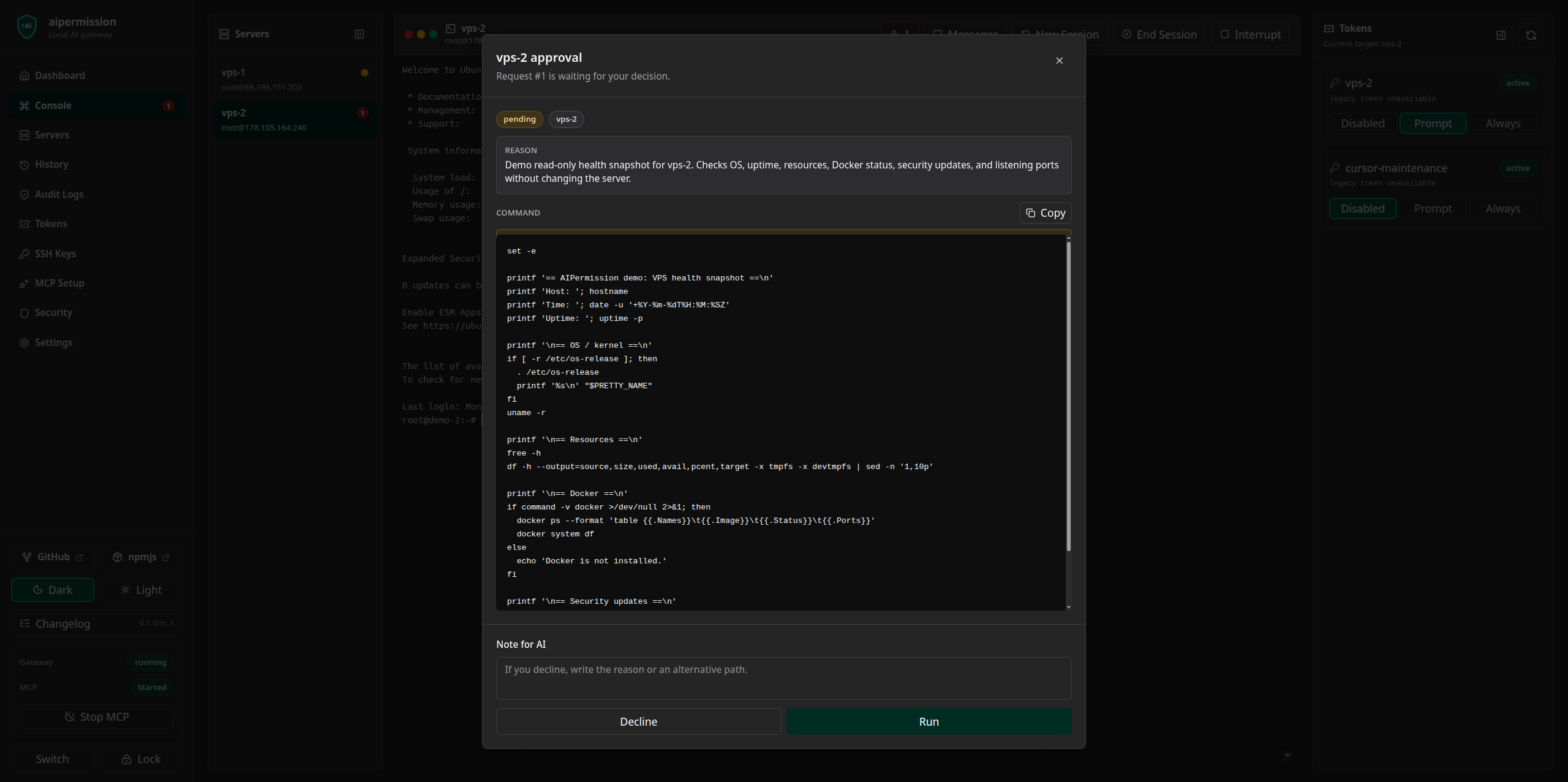Open the Audit Logs page
The image size is (1568, 782).
97,194
